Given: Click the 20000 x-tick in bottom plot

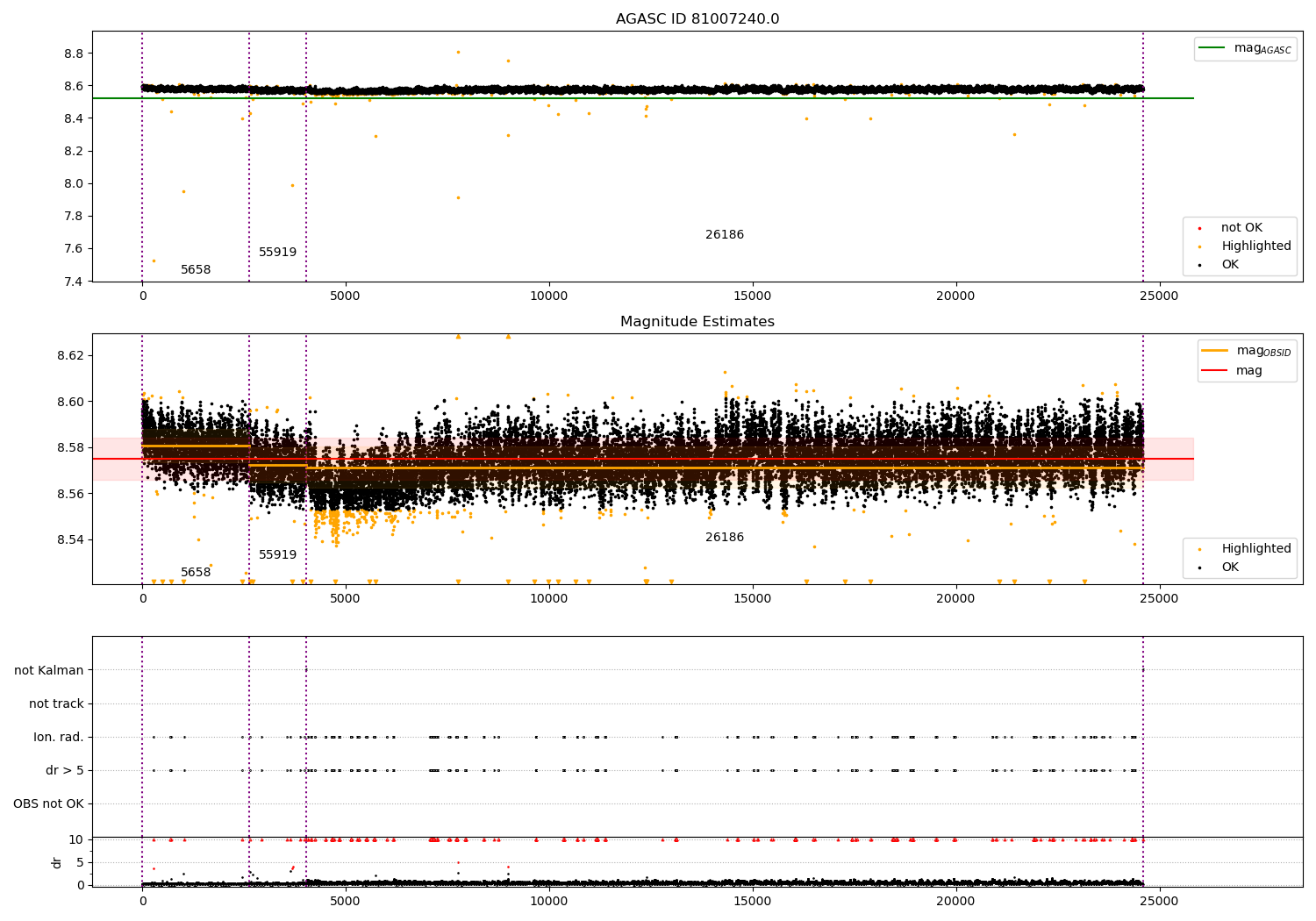Looking at the screenshot, I should pyautogui.click(x=955, y=900).
